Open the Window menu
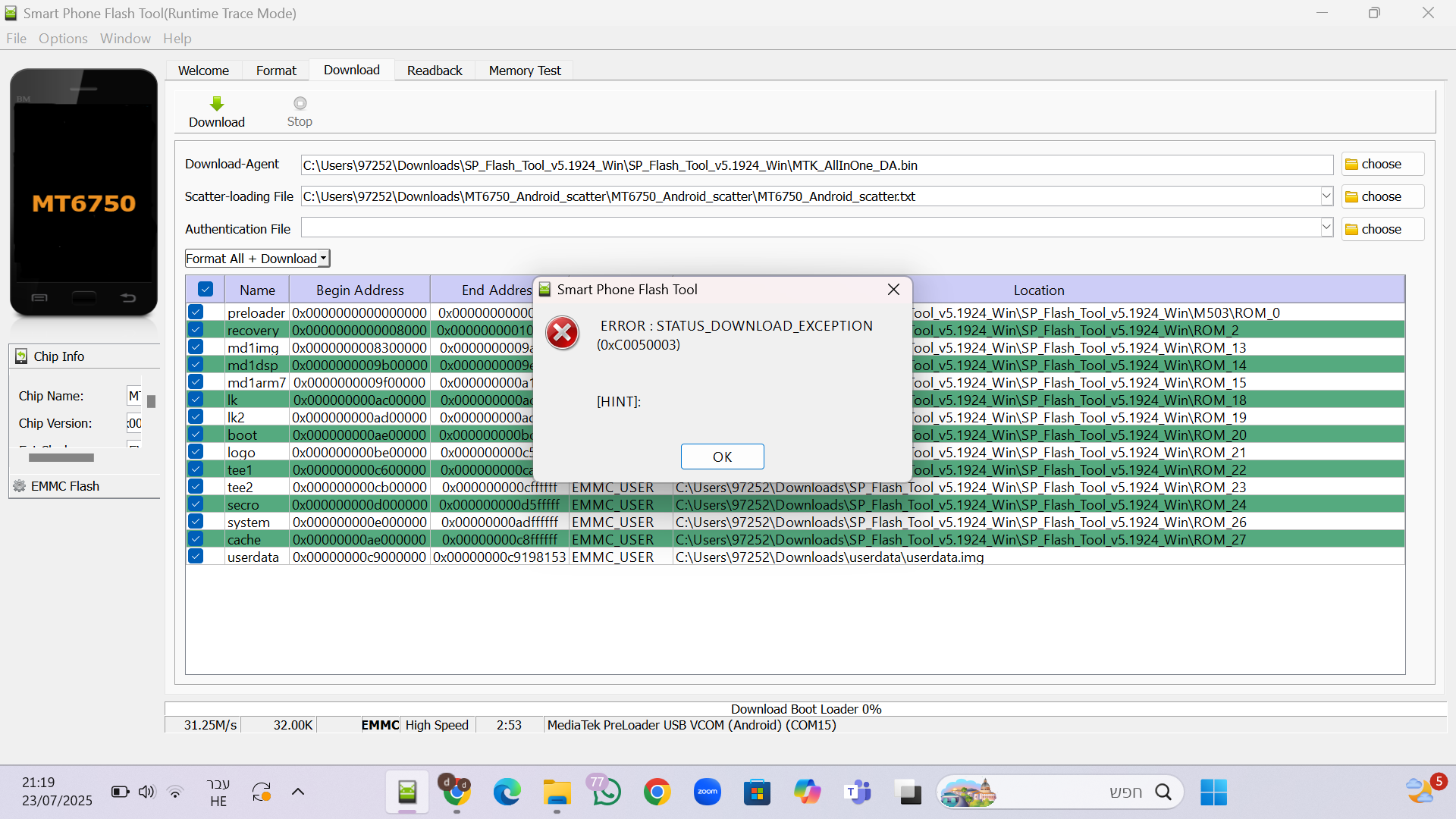Screen dimensions: 1456x819 pyautogui.click(x=125, y=39)
